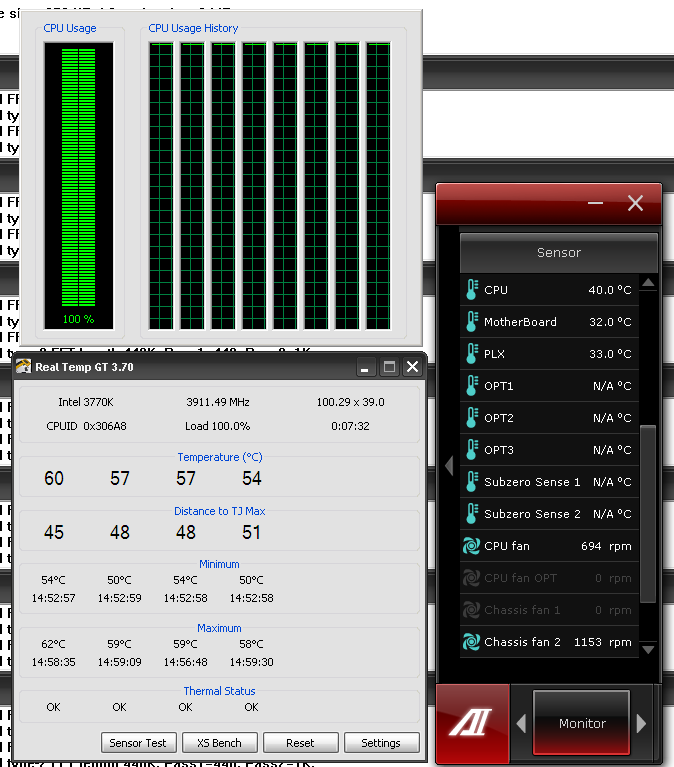This screenshot has height=767, width=674.
Task: Click the CPUID 0x306A8 text
Action: (x=87, y=426)
